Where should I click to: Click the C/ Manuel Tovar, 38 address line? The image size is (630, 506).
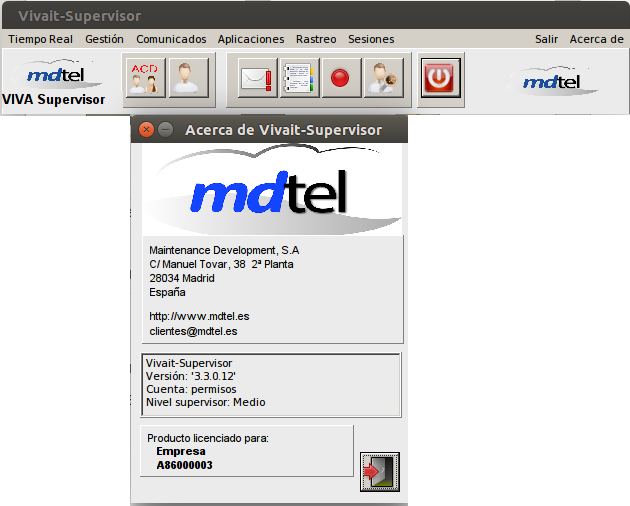[221, 264]
